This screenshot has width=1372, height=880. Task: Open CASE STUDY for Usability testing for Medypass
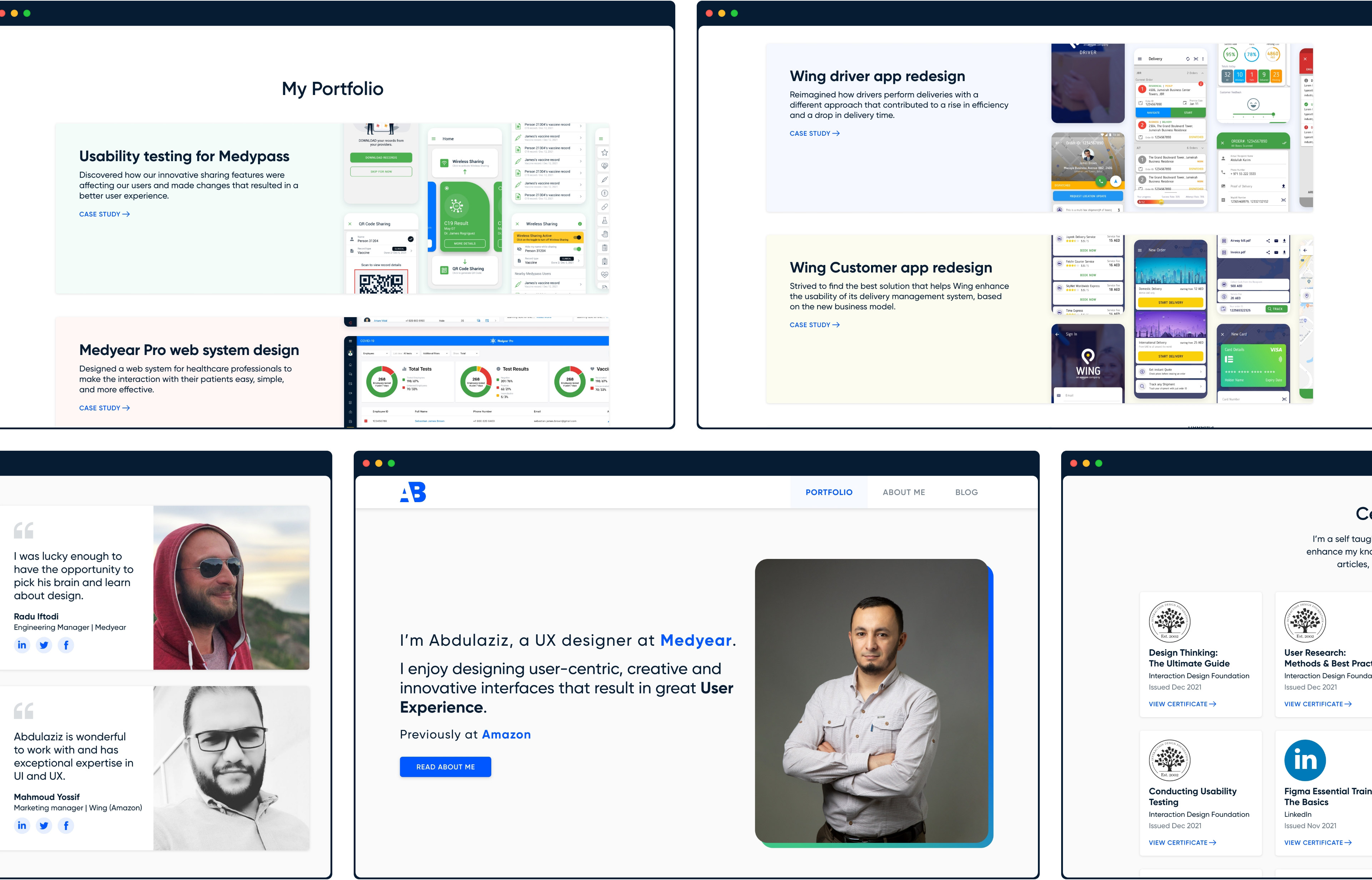click(x=105, y=214)
